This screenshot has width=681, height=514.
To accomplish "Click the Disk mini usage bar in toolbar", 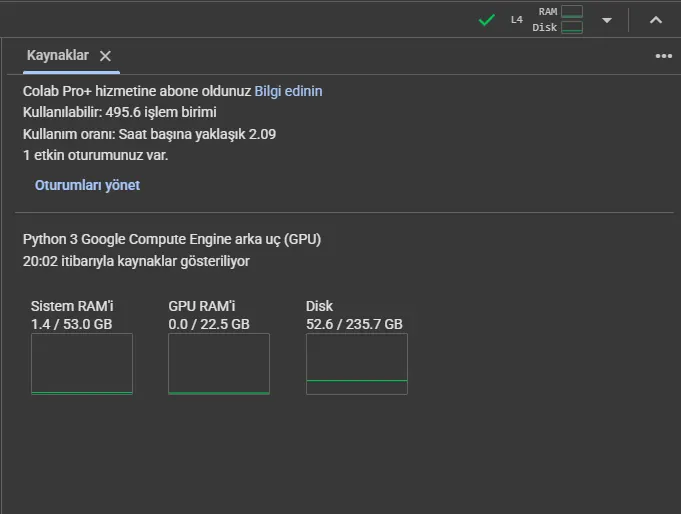I will coord(571,28).
